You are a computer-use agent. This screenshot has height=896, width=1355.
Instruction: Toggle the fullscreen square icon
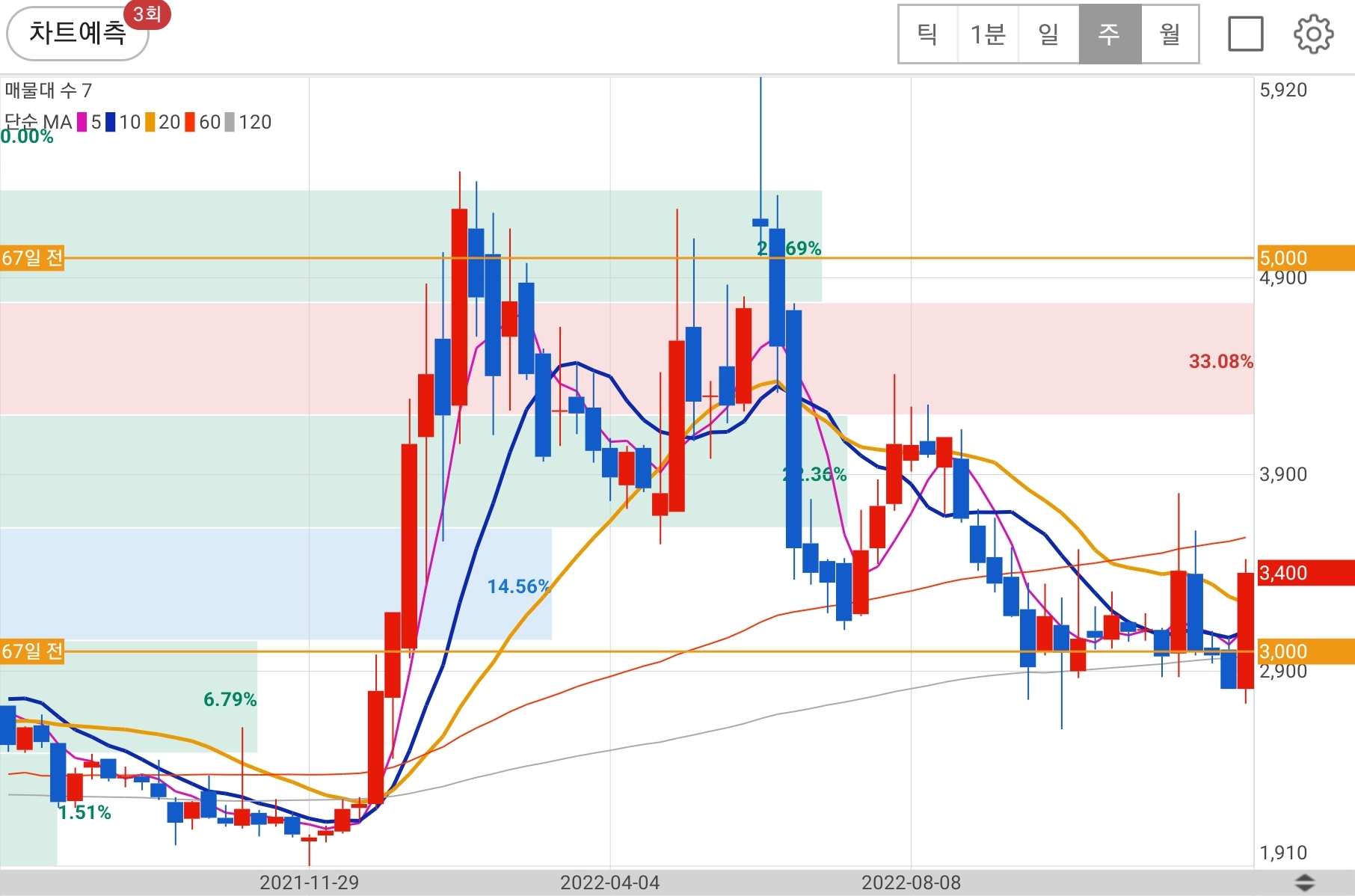pos(1245,34)
